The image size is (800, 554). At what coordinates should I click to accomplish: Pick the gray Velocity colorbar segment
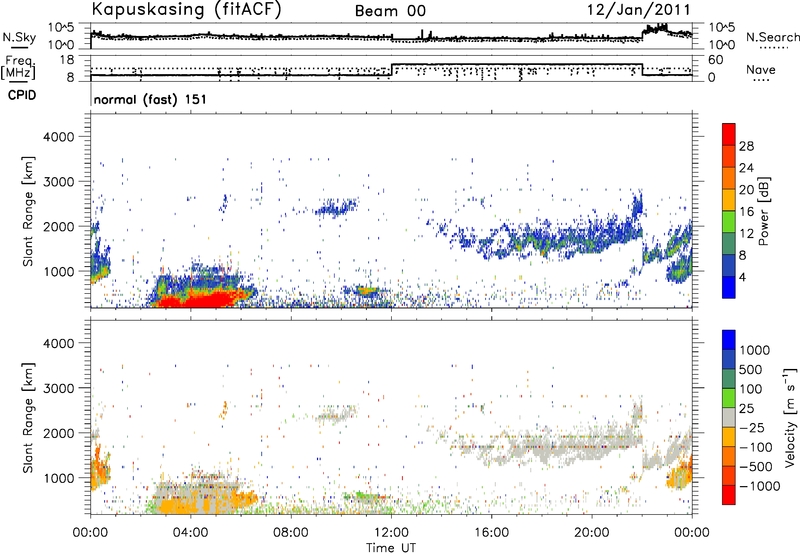[x=729, y=418]
